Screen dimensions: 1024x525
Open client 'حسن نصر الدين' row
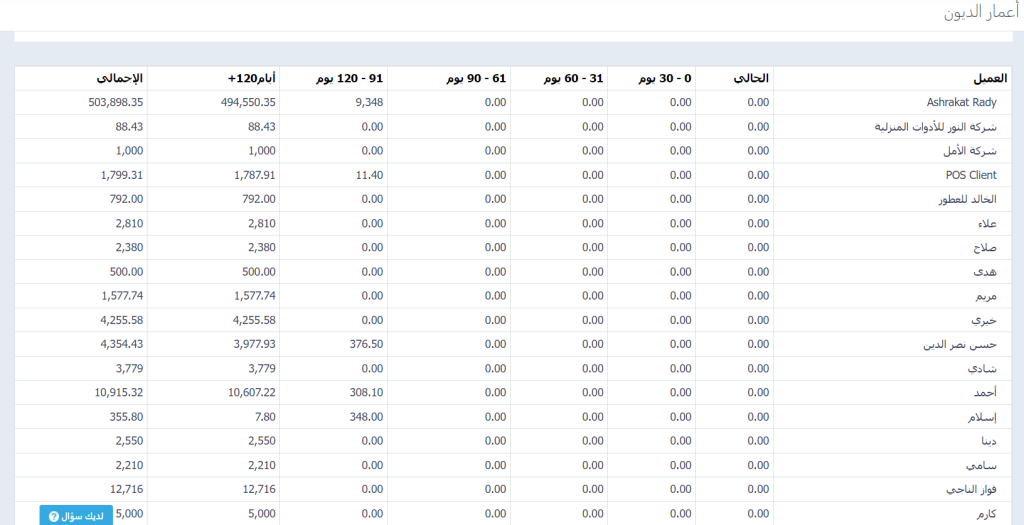960,345
